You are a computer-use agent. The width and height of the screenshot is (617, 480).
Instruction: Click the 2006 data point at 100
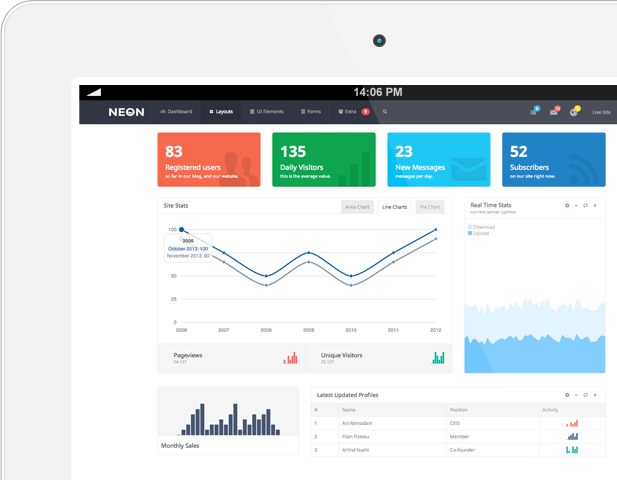tap(181, 229)
